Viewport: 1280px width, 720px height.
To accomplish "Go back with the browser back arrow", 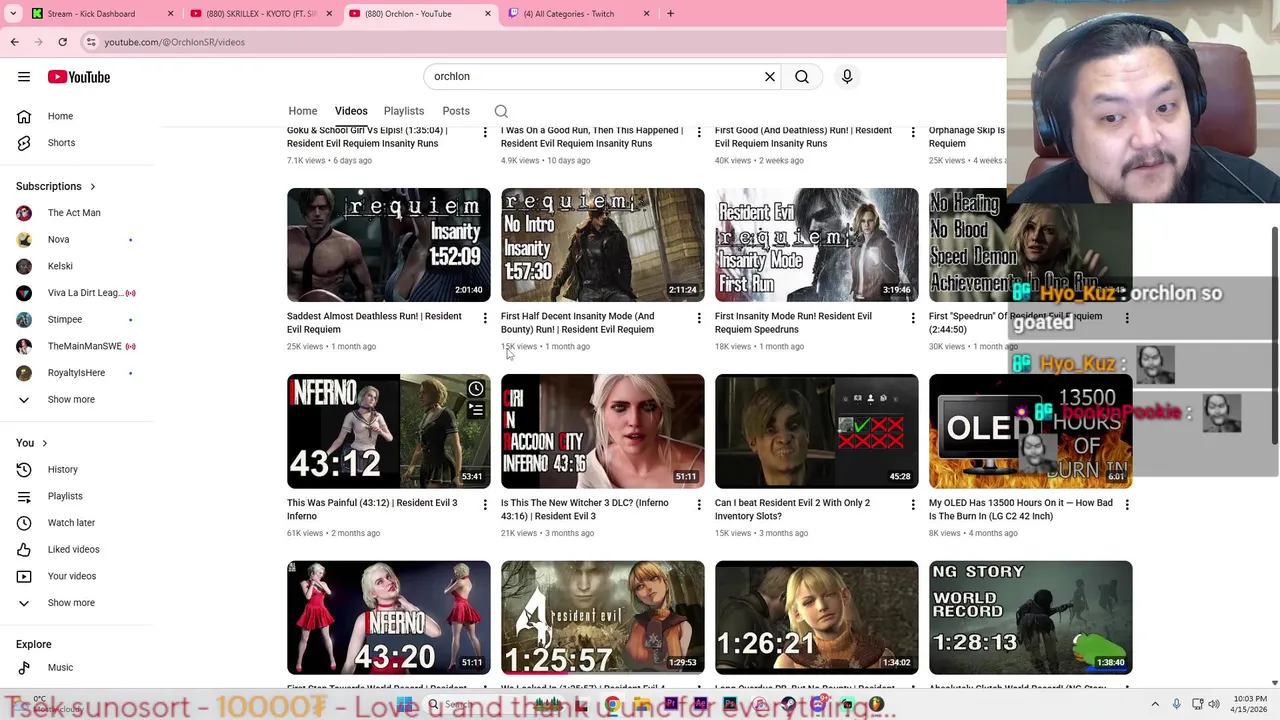I will (x=14, y=42).
